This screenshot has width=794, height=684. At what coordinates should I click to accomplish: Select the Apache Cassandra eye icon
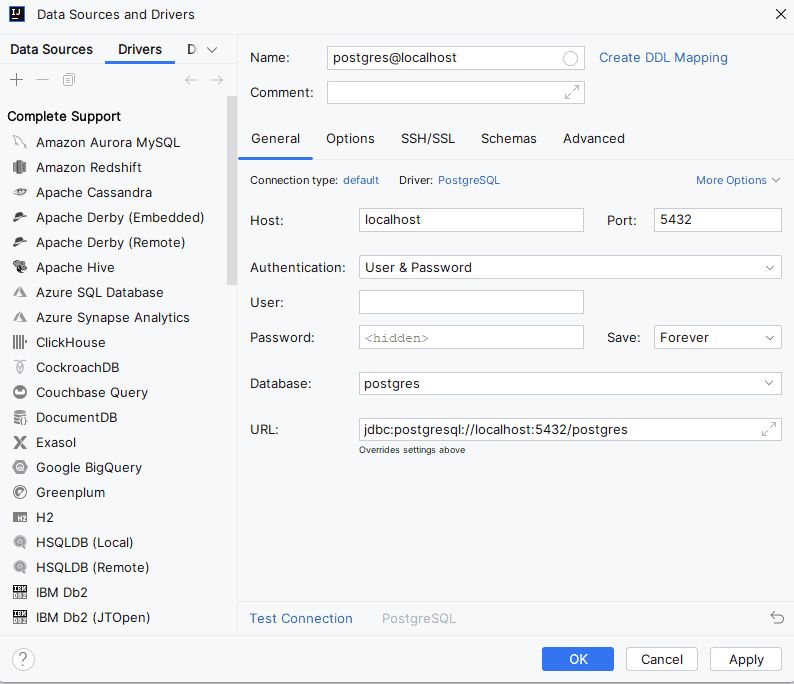[20, 192]
